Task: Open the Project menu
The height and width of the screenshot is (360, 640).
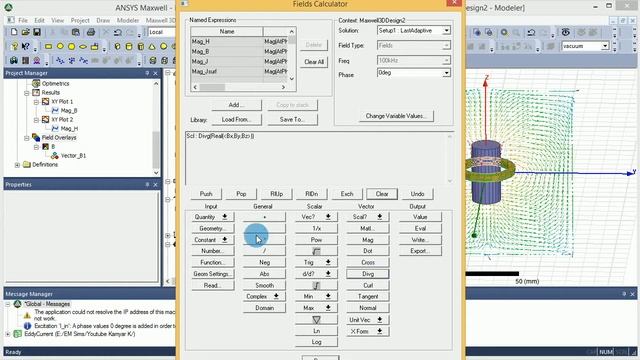Action: (x=80, y=20)
